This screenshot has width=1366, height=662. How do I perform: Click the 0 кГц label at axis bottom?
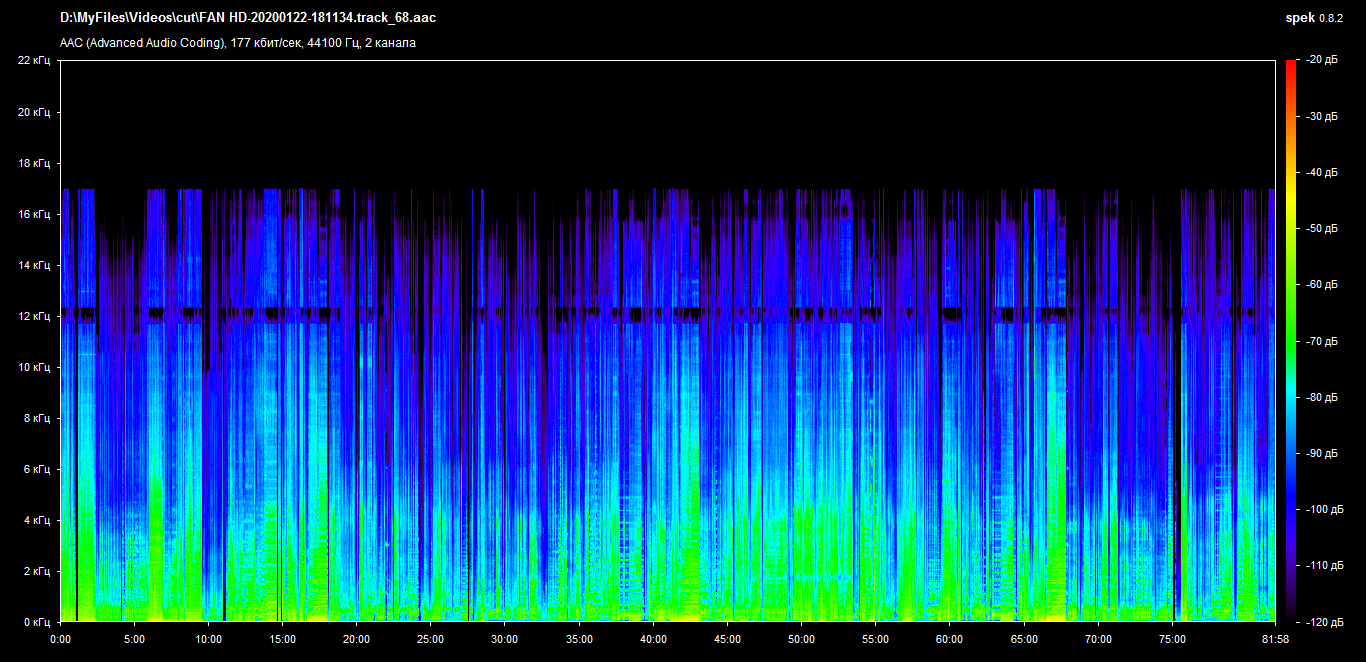[36, 622]
